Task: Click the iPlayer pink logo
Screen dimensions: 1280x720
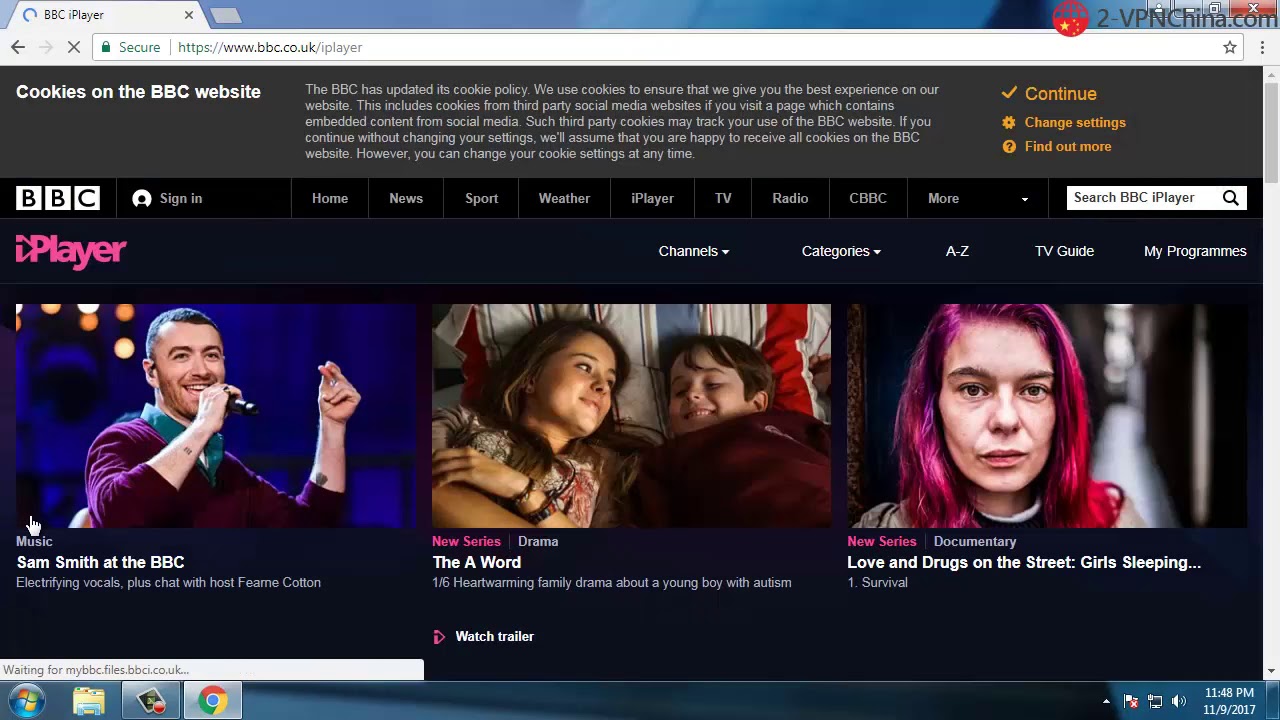Action: [71, 251]
